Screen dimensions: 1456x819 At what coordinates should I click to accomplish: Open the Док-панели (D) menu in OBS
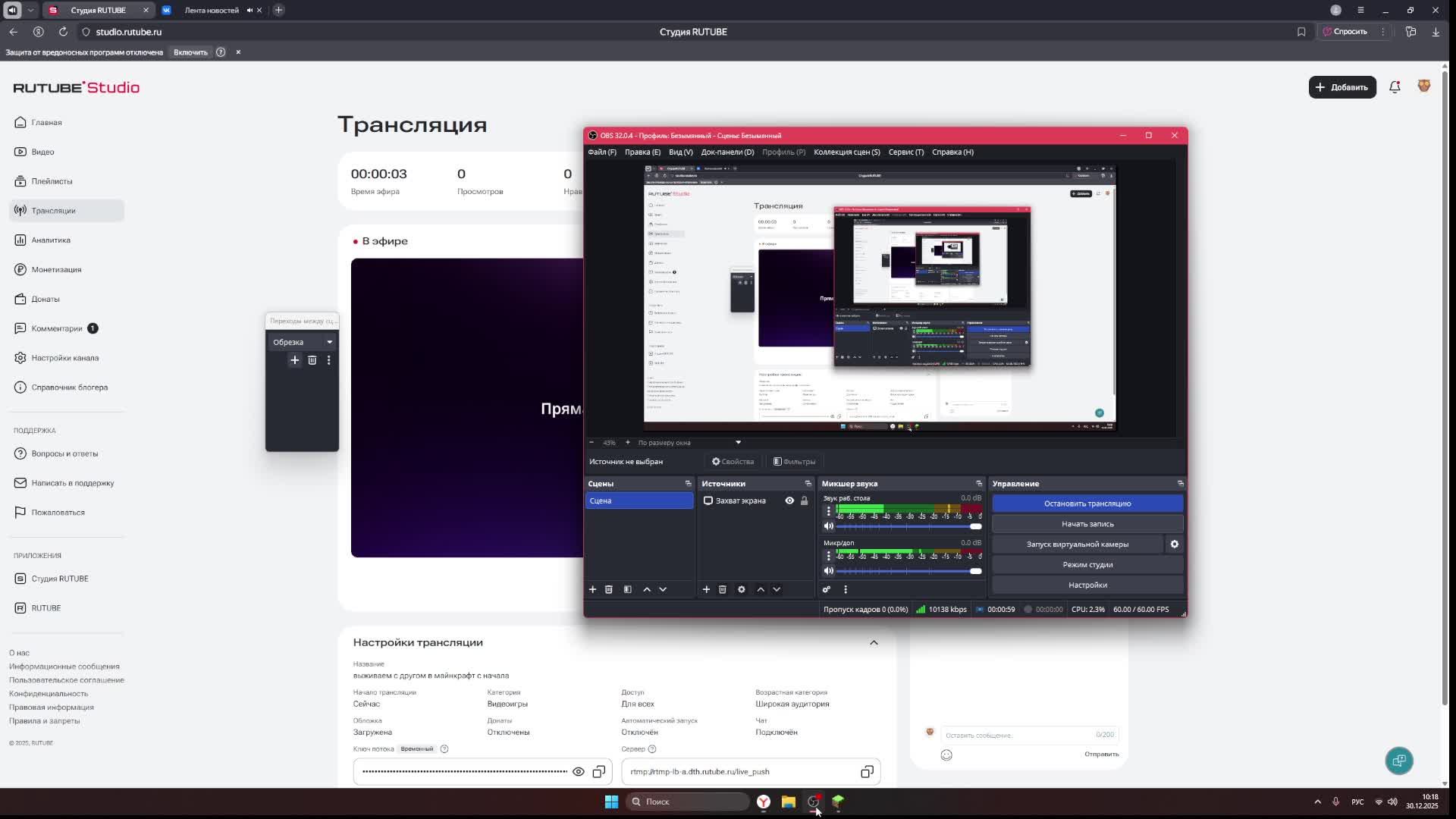[726, 152]
